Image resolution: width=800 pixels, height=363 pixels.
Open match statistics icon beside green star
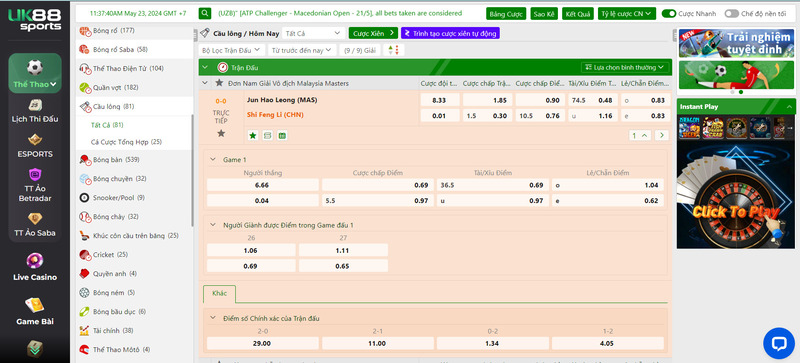click(267, 135)
